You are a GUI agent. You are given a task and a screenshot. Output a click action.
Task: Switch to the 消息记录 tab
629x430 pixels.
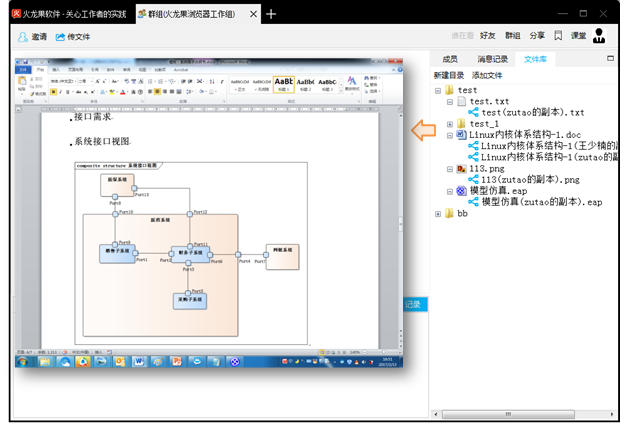click(x=492, y=59)
